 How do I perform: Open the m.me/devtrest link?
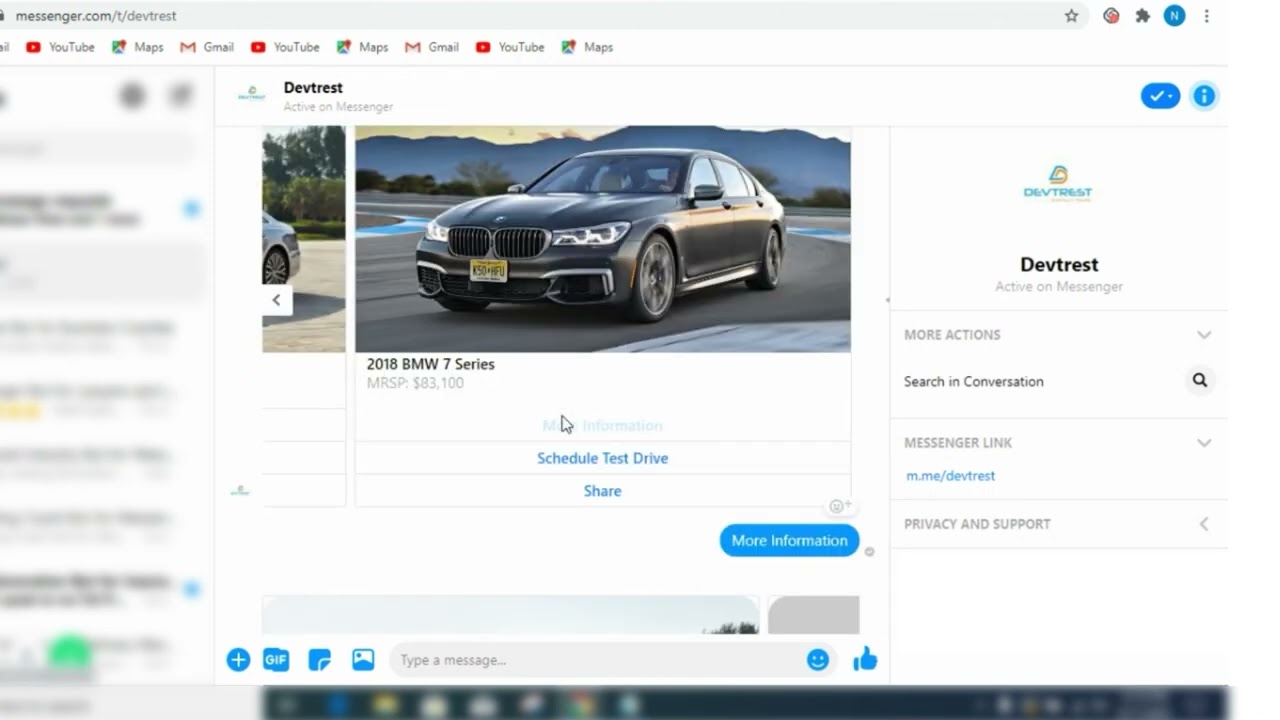(951, 476)
